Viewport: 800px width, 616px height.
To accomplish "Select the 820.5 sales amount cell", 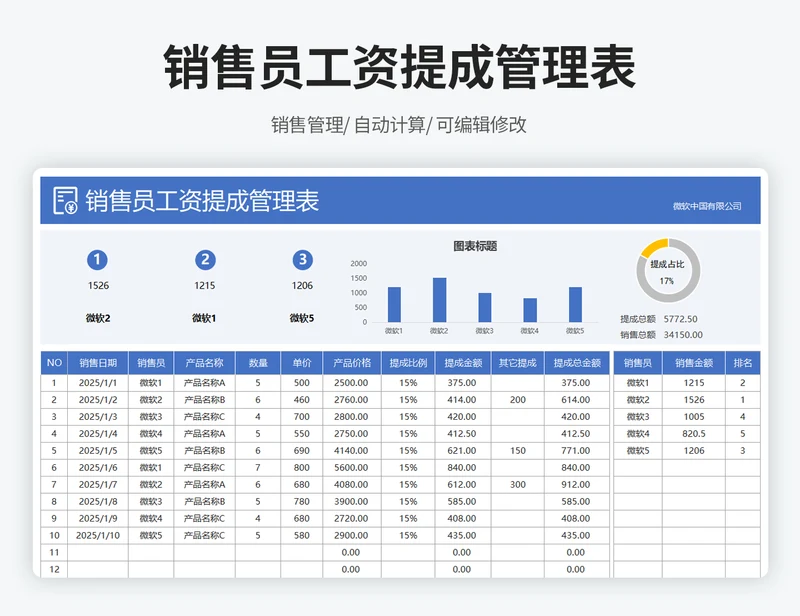I will point(694,434).
